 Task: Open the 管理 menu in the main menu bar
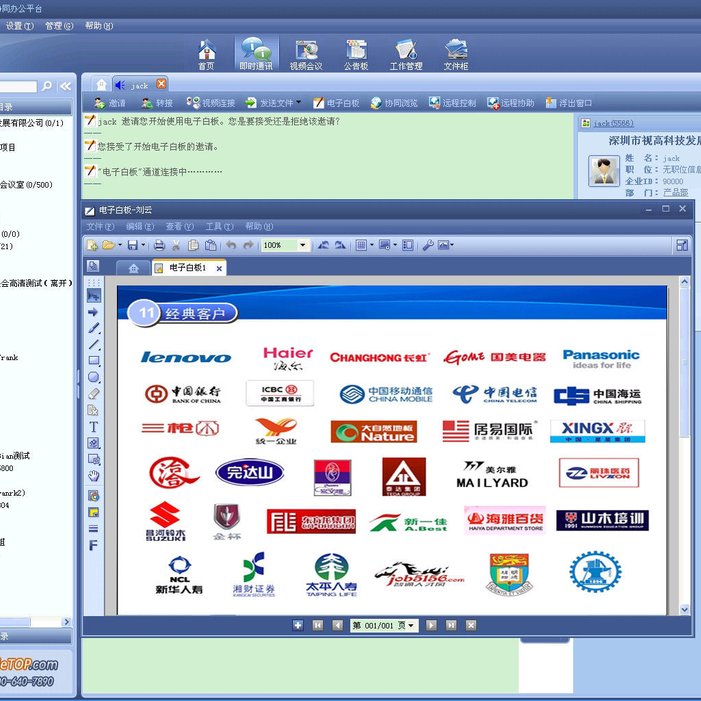click(x=59, y=26)
